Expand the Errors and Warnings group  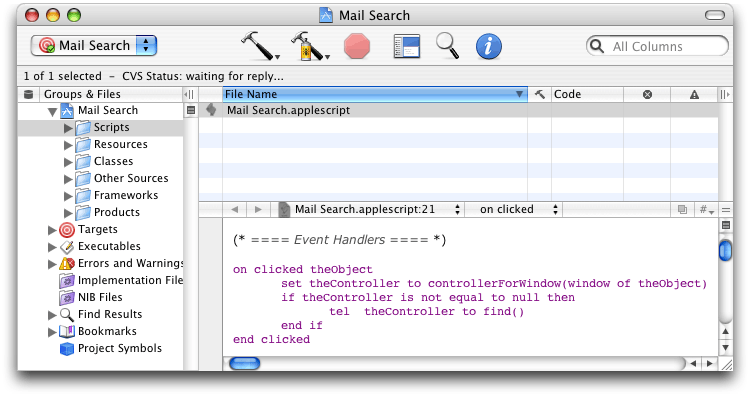click(x=52, y=264)
